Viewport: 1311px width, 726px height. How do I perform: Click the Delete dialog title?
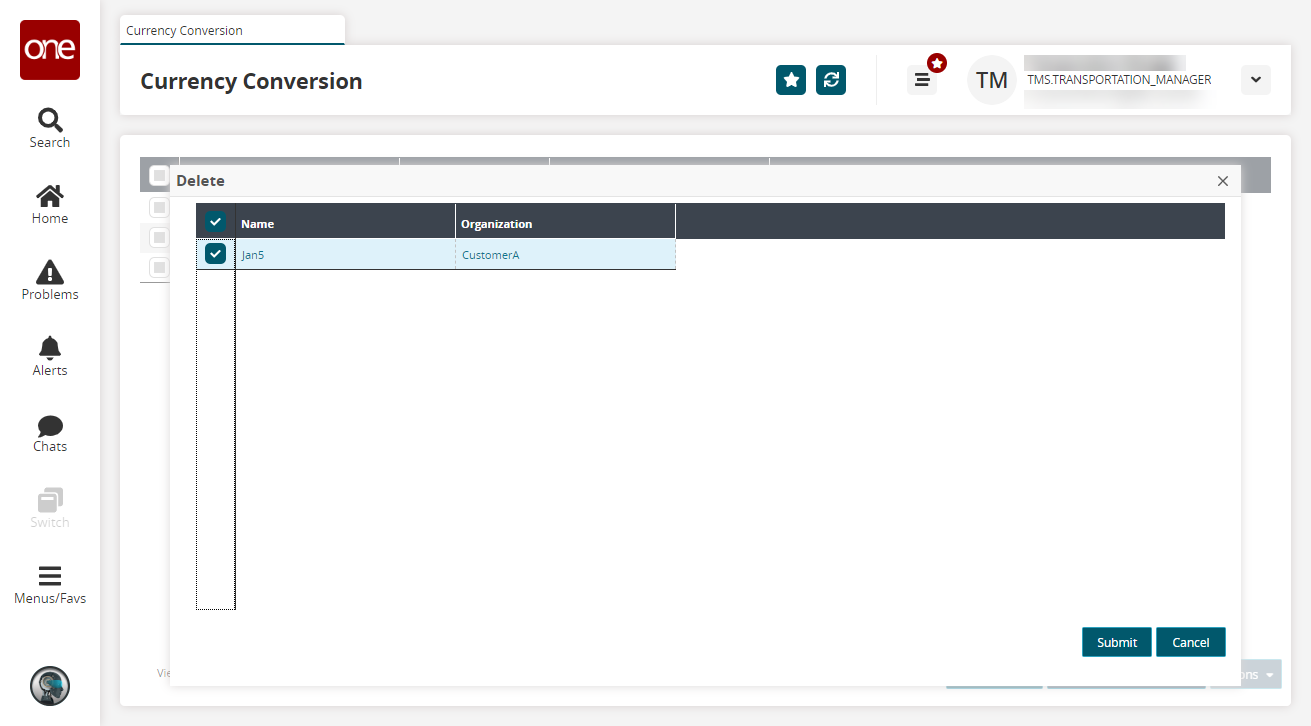click(201, 181)
